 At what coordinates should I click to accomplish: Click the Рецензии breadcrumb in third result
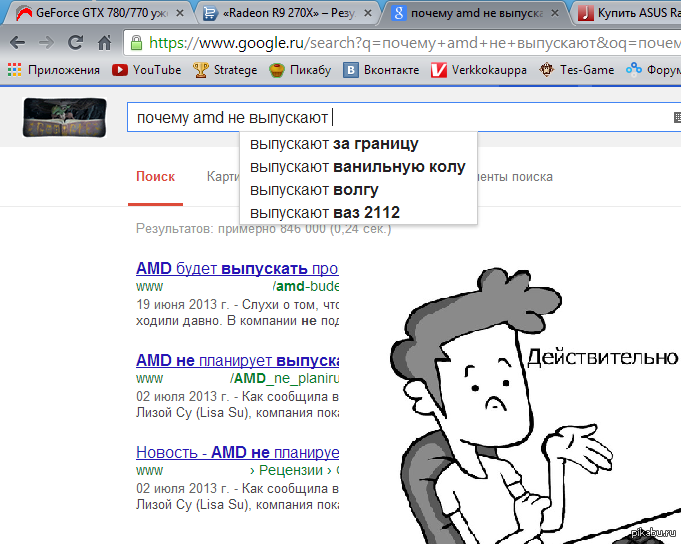pos(291,470)
